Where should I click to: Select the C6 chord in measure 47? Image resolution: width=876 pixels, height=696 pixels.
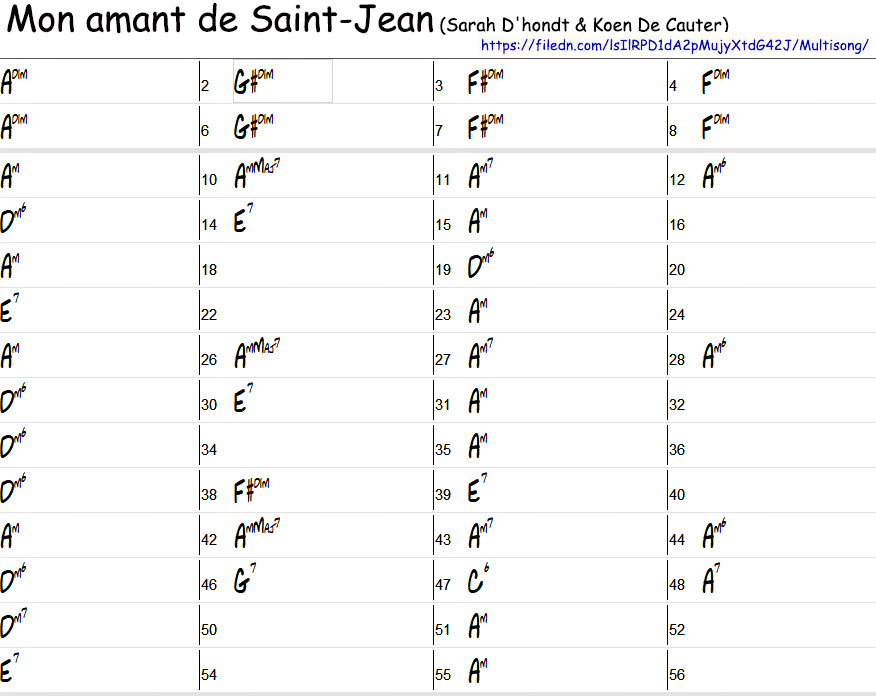(x=478, y=581)
